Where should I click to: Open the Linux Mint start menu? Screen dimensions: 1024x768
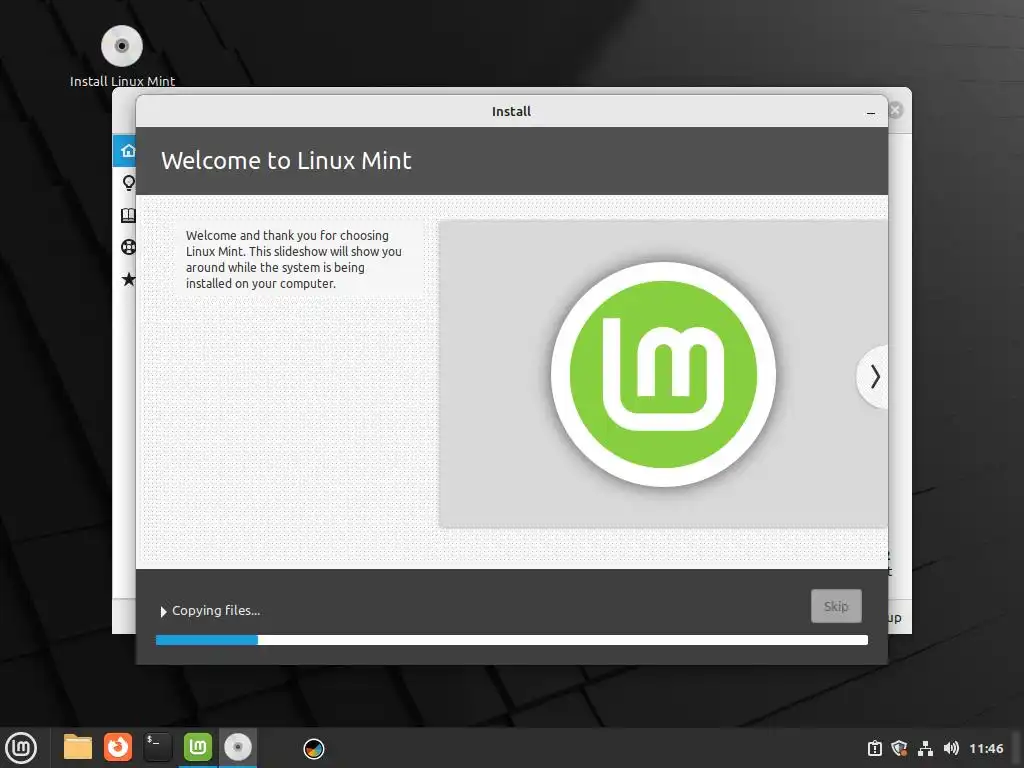tap(22, 748)
